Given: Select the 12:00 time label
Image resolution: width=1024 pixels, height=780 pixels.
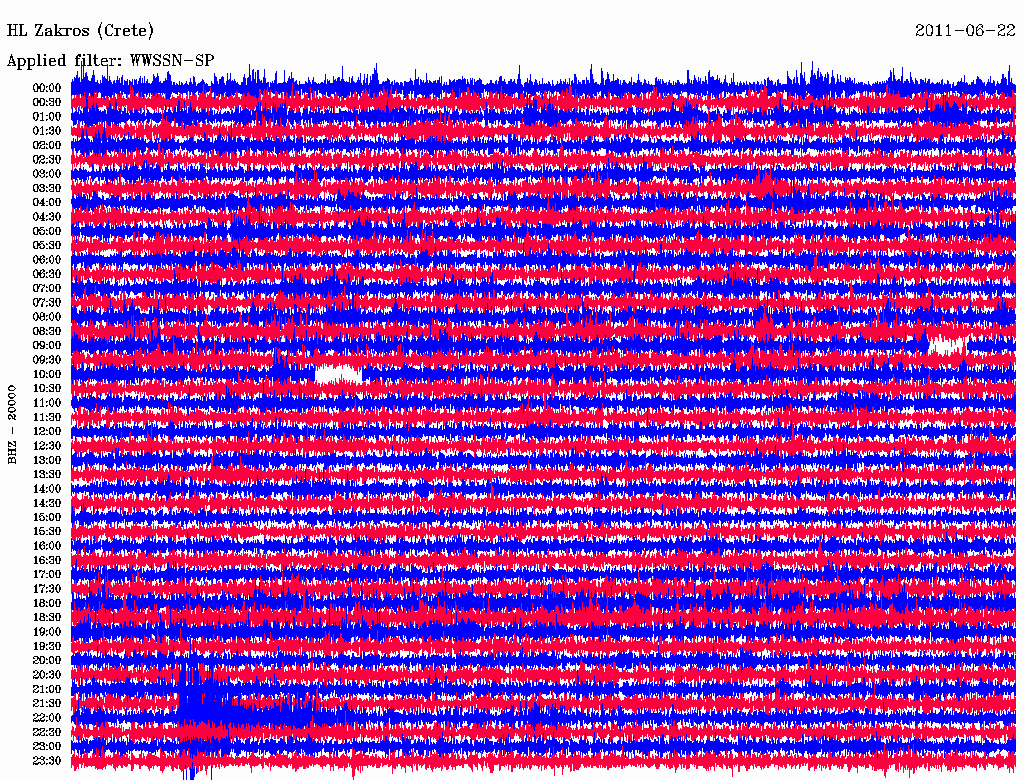Looking at the screenshot, I should coord(47,431).
